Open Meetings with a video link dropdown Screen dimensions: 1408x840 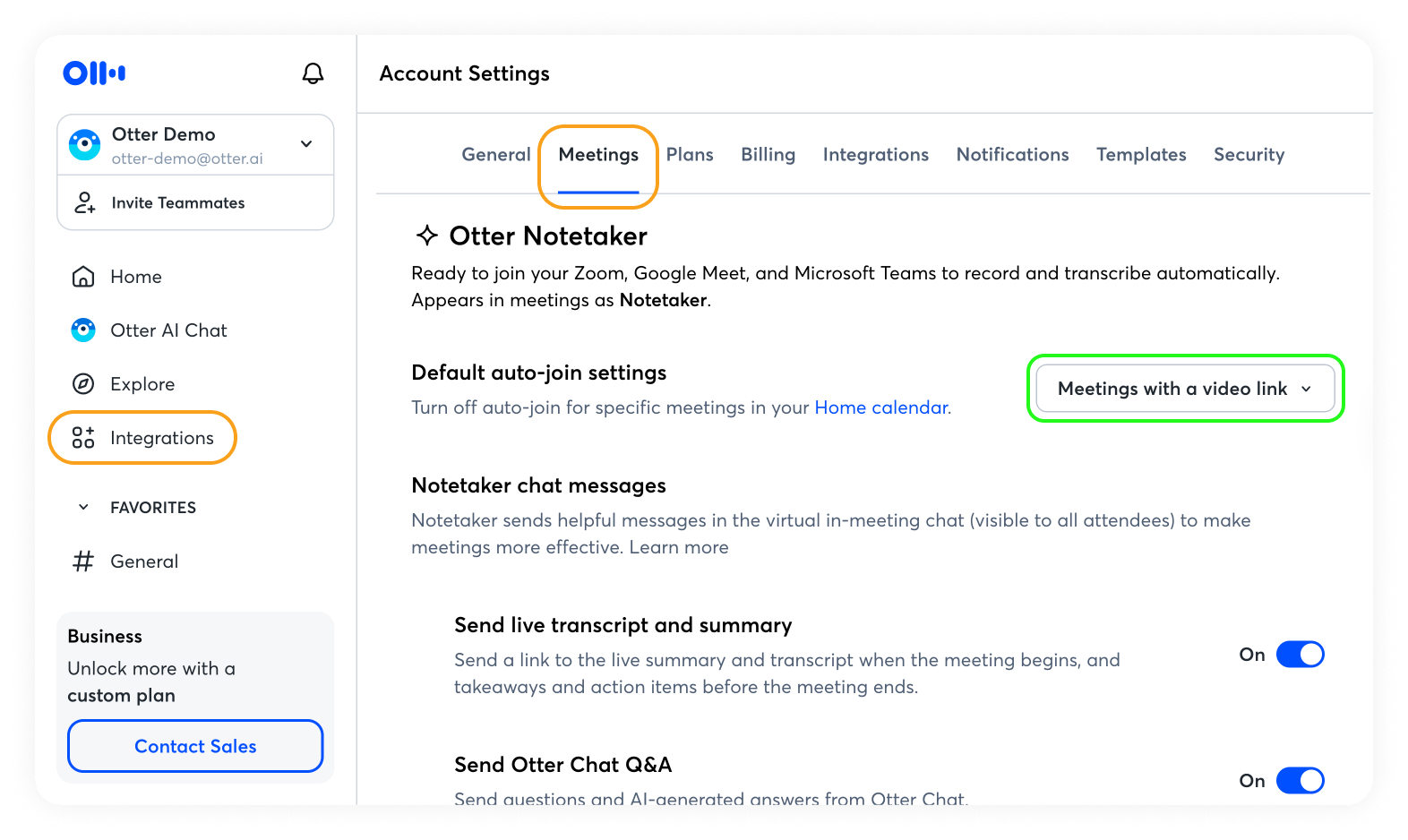point(1184,389)
